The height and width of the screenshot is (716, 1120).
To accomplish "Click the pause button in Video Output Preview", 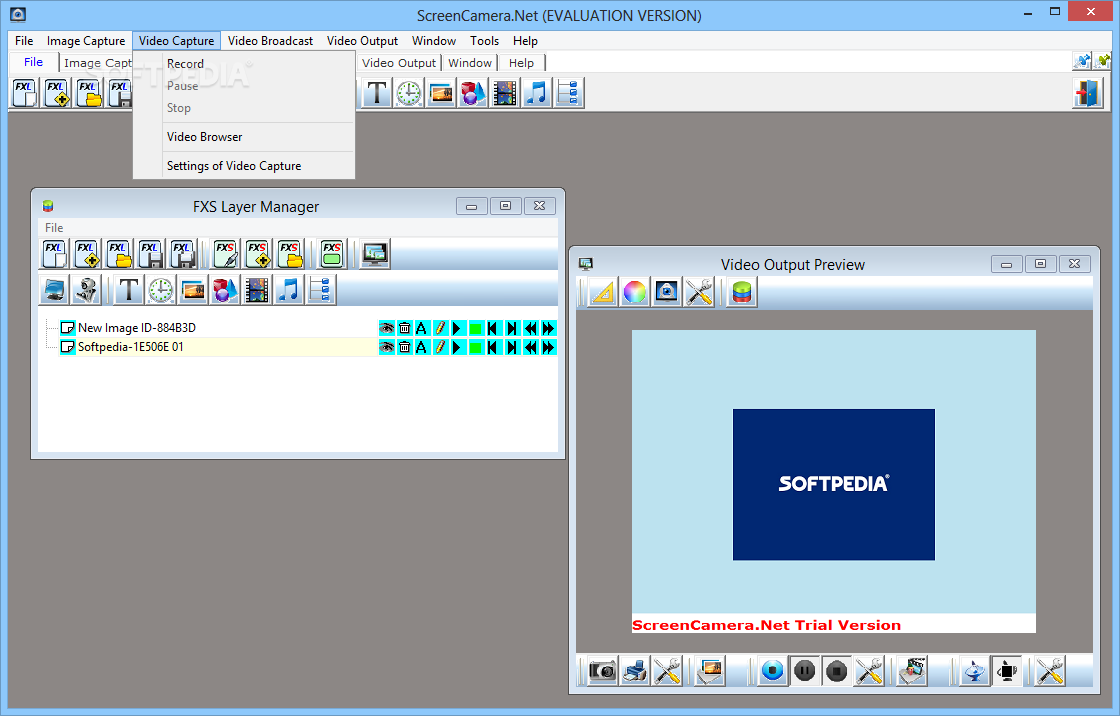I will [804, 671].
